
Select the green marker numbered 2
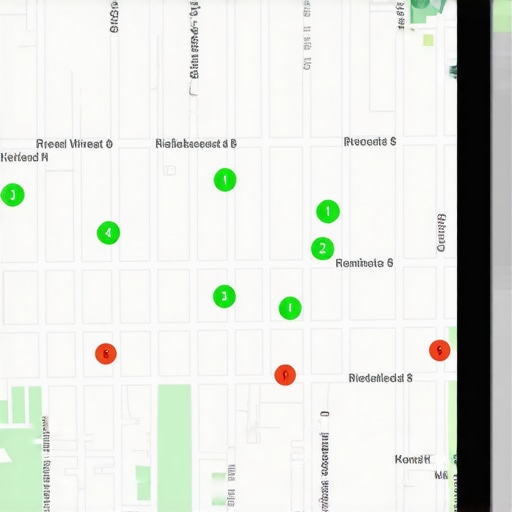[x=323, y=249]
